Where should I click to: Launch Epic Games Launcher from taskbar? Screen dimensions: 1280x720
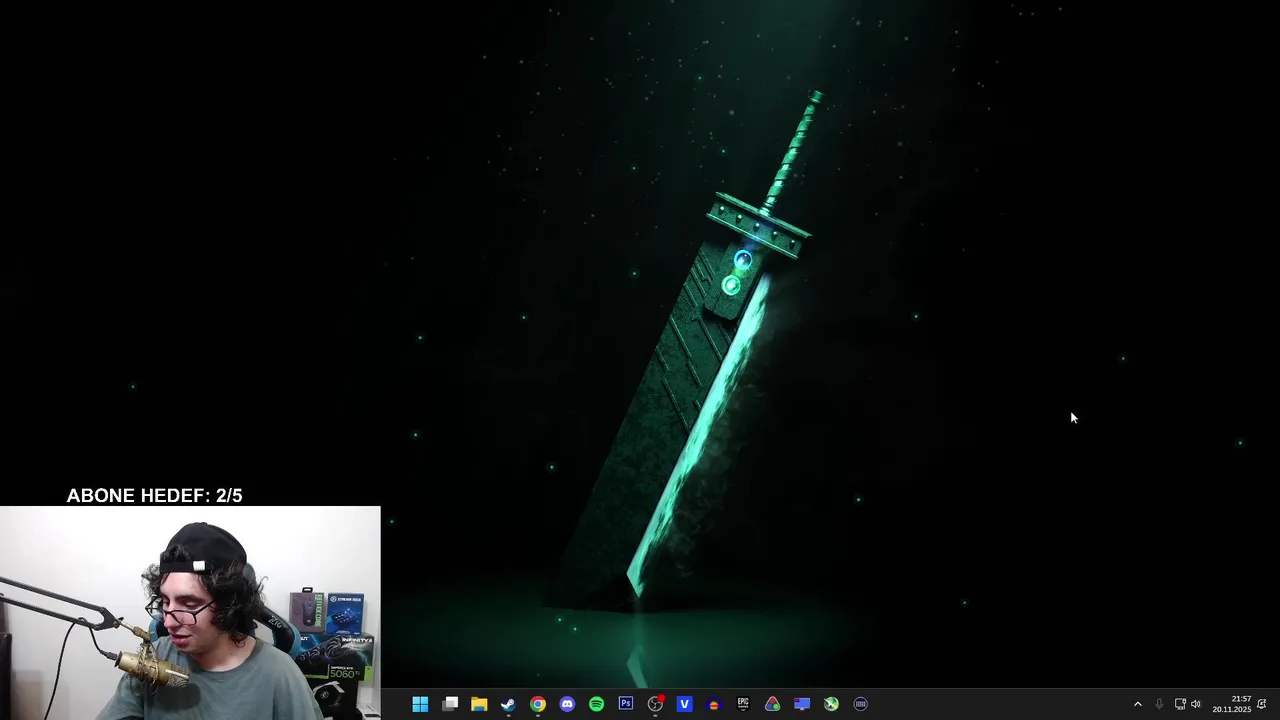tap(743, 704)
